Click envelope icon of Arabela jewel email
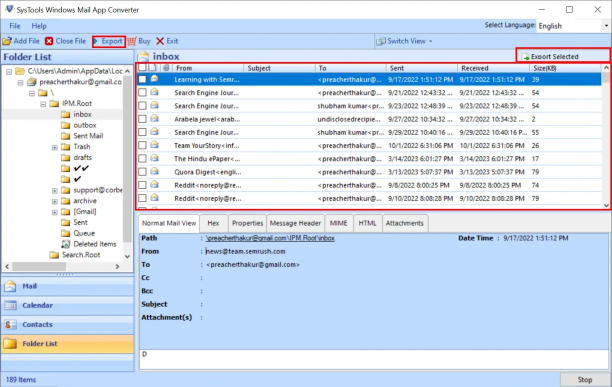This screenshot has width=612, height=387. pos(155,119)
